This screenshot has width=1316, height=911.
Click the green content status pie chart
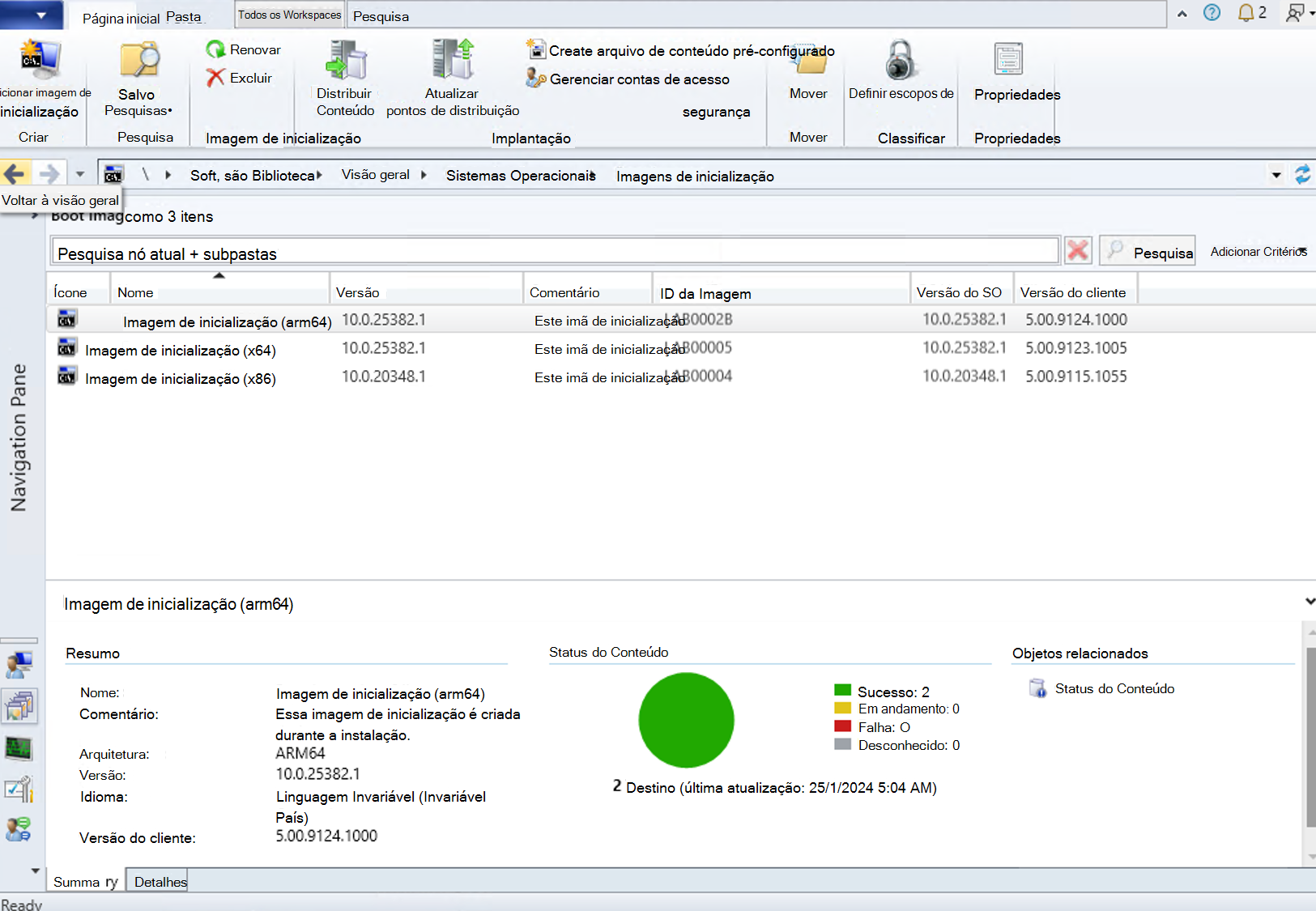coord(686,720)
